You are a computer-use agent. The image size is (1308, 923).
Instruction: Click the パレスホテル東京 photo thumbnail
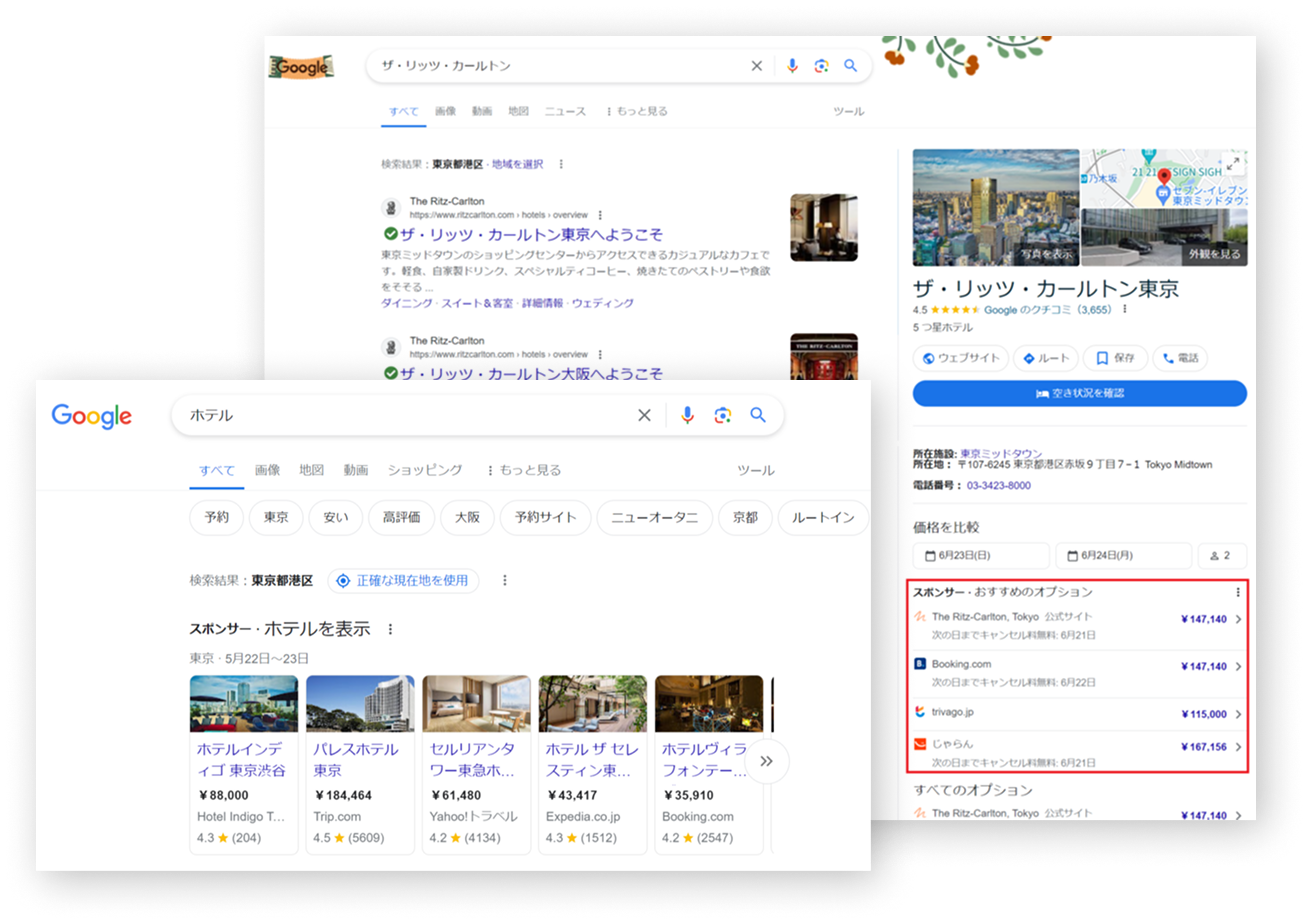click(360, 702)
